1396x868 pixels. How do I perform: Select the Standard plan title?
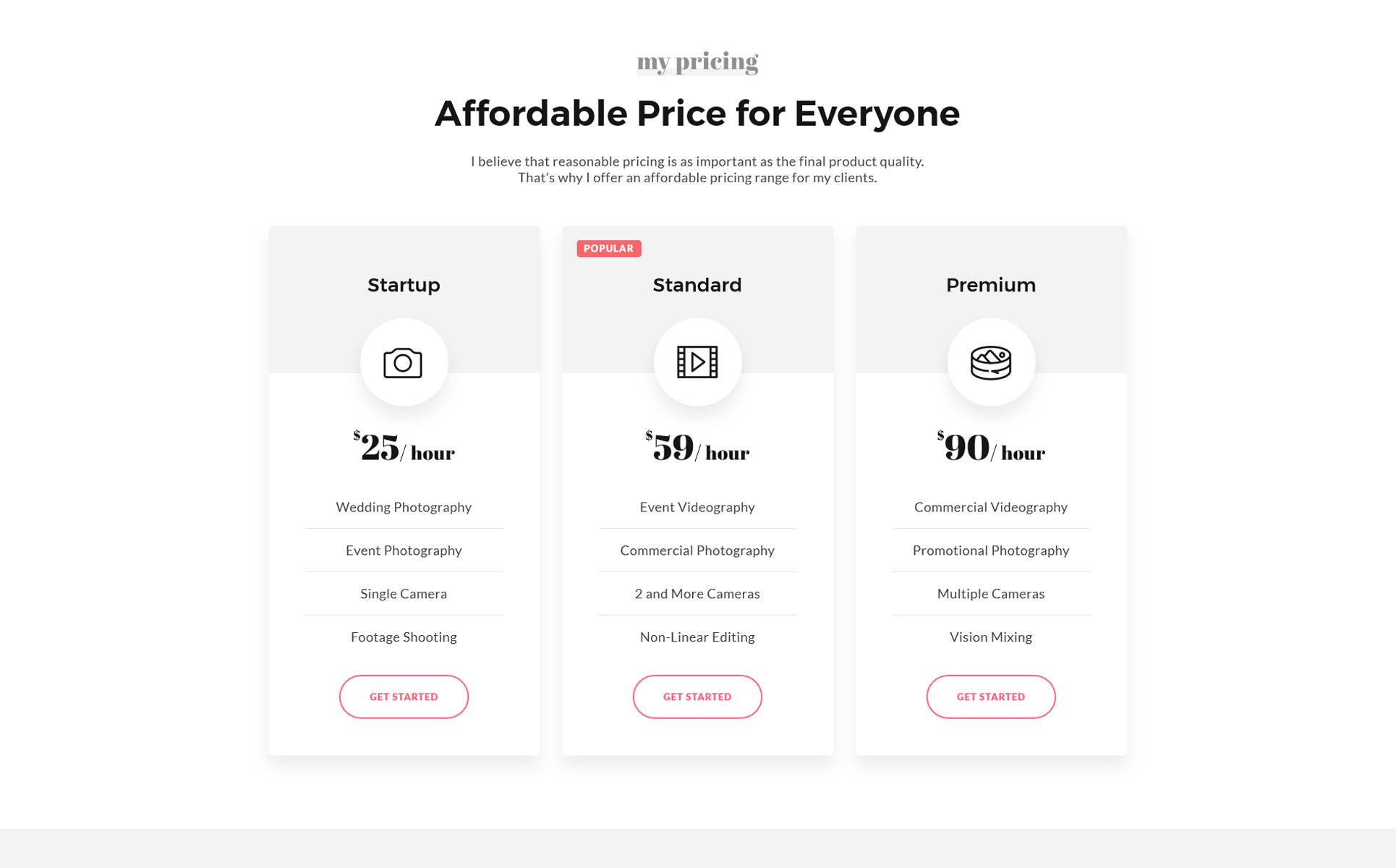(697, 285)
